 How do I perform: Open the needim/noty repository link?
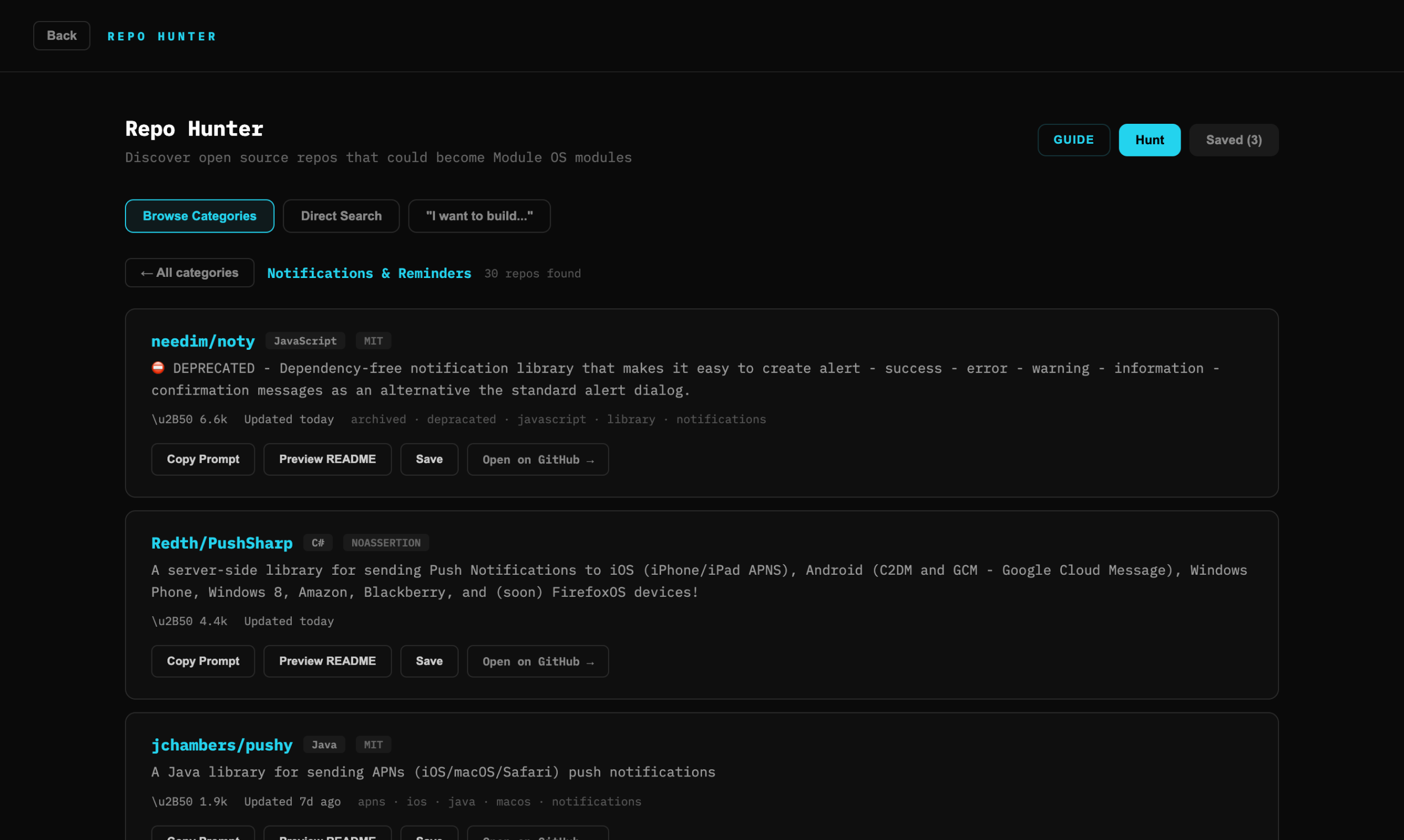pos(203,341)
